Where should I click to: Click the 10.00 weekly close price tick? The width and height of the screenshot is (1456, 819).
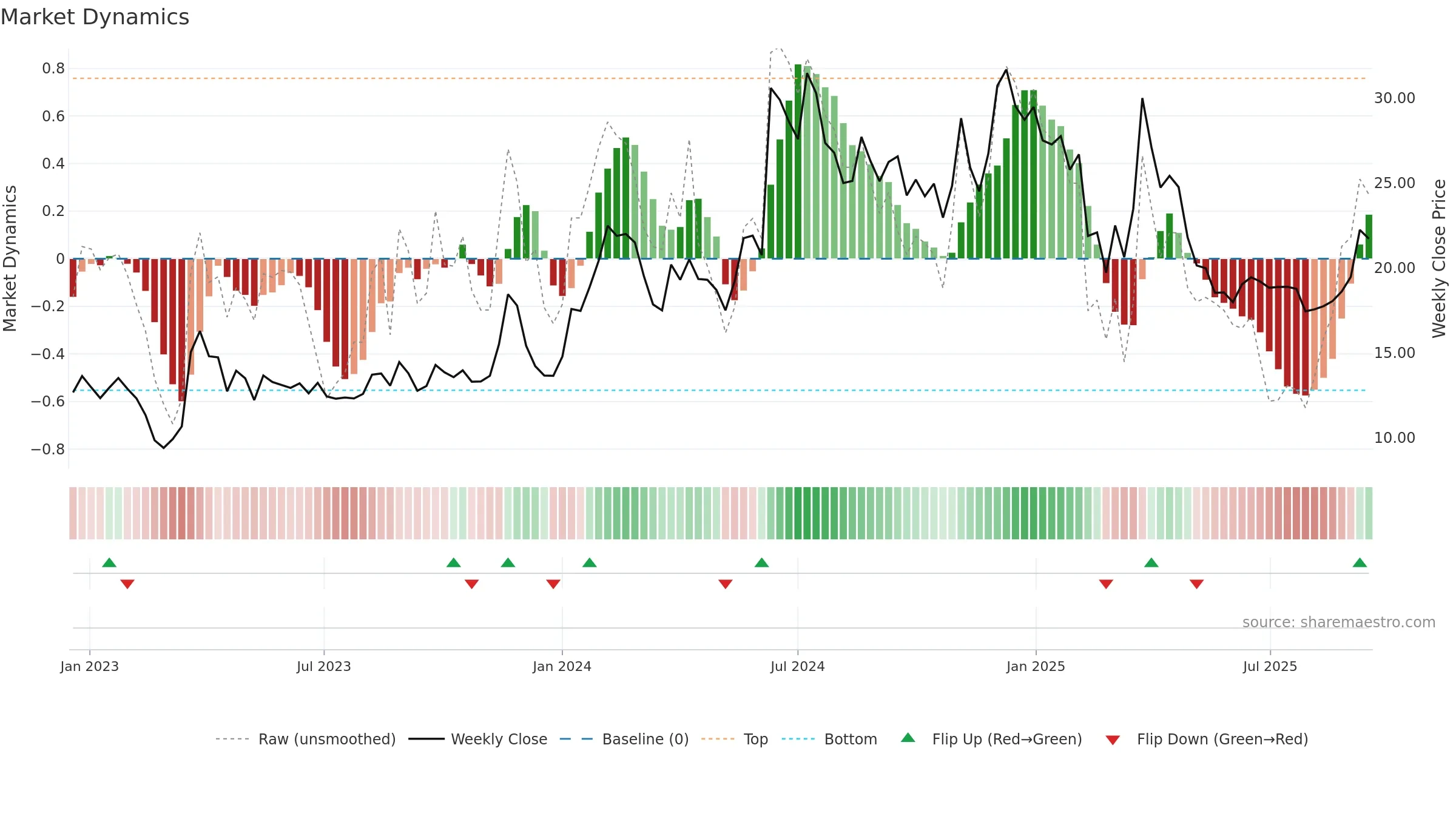click(1394, 437)
